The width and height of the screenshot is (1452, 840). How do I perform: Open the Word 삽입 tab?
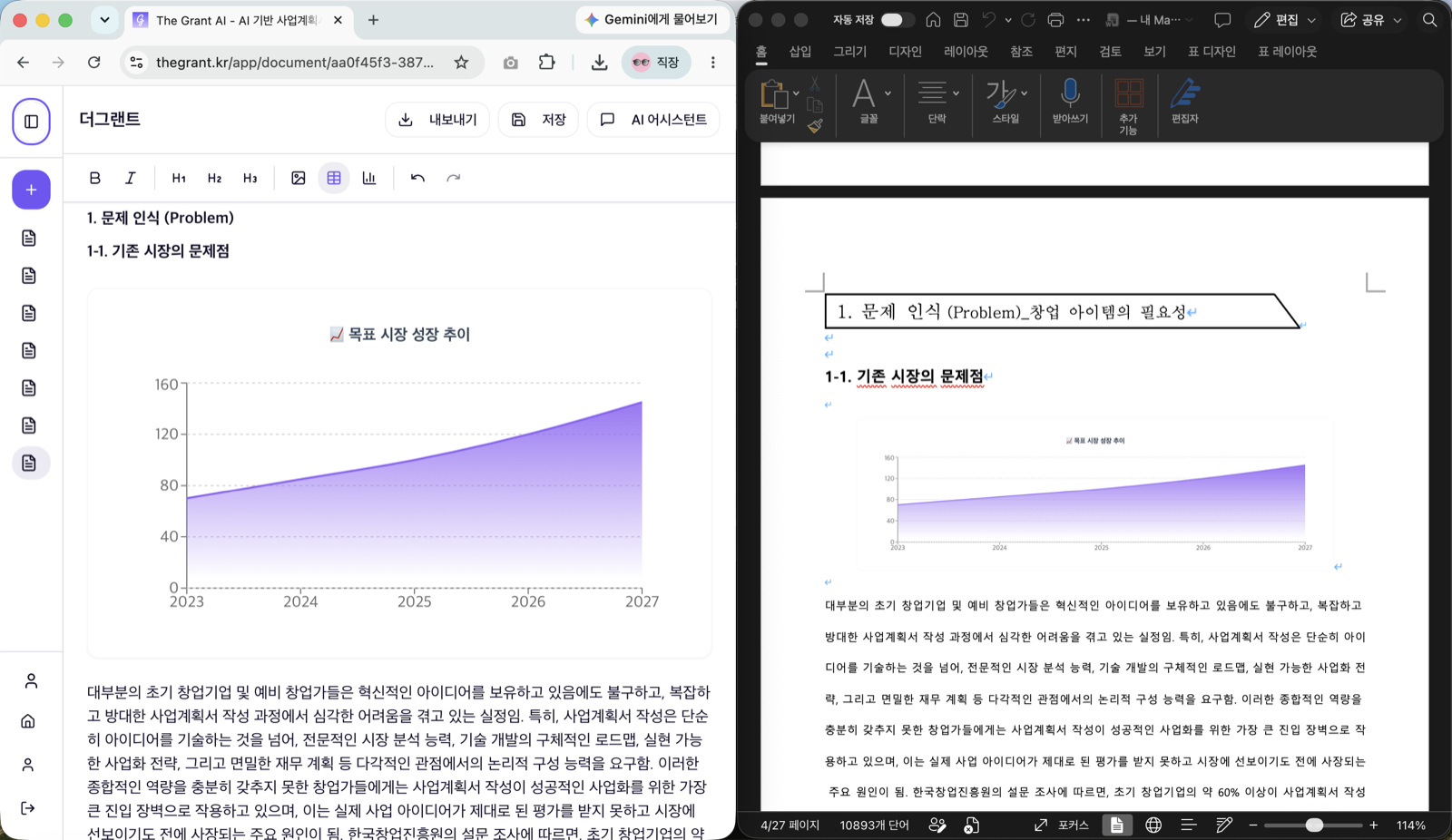click(x=800, y=52)
